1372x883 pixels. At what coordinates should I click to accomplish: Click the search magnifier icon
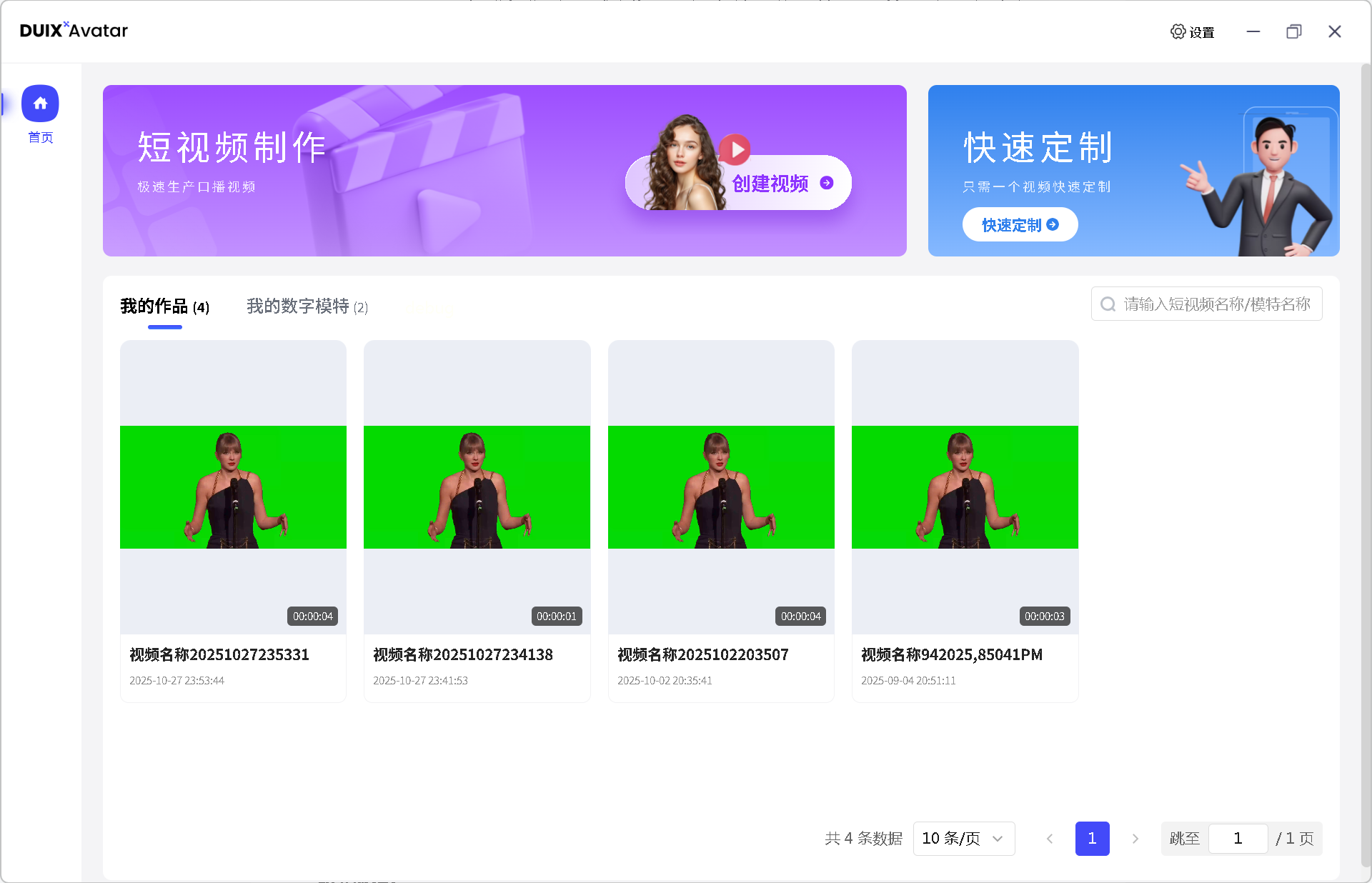(x=1108, y=304)
